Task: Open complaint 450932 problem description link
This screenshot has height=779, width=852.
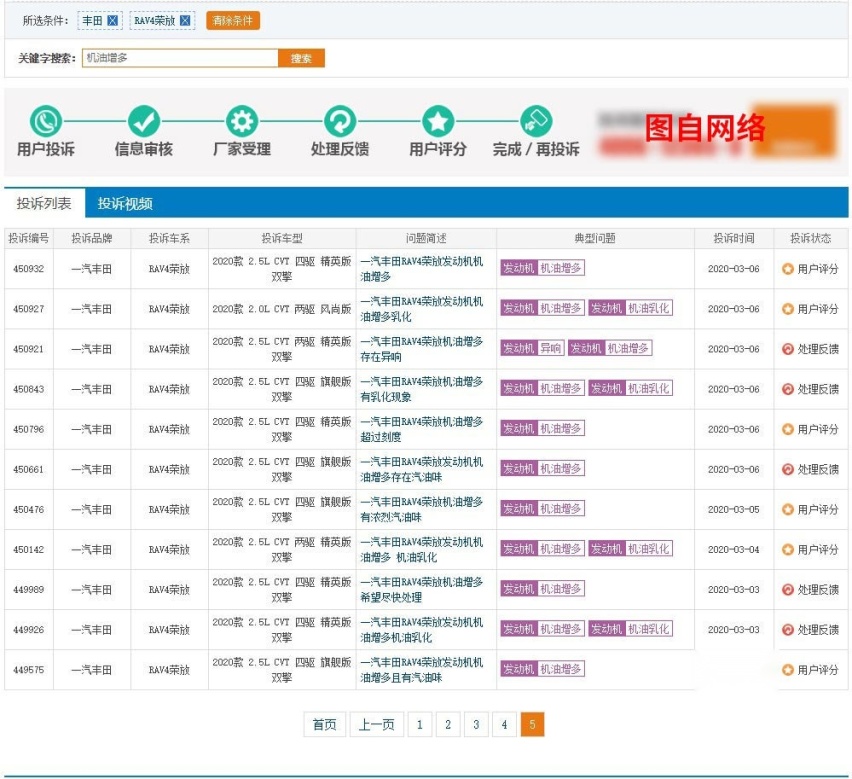Action: (422, 269)
